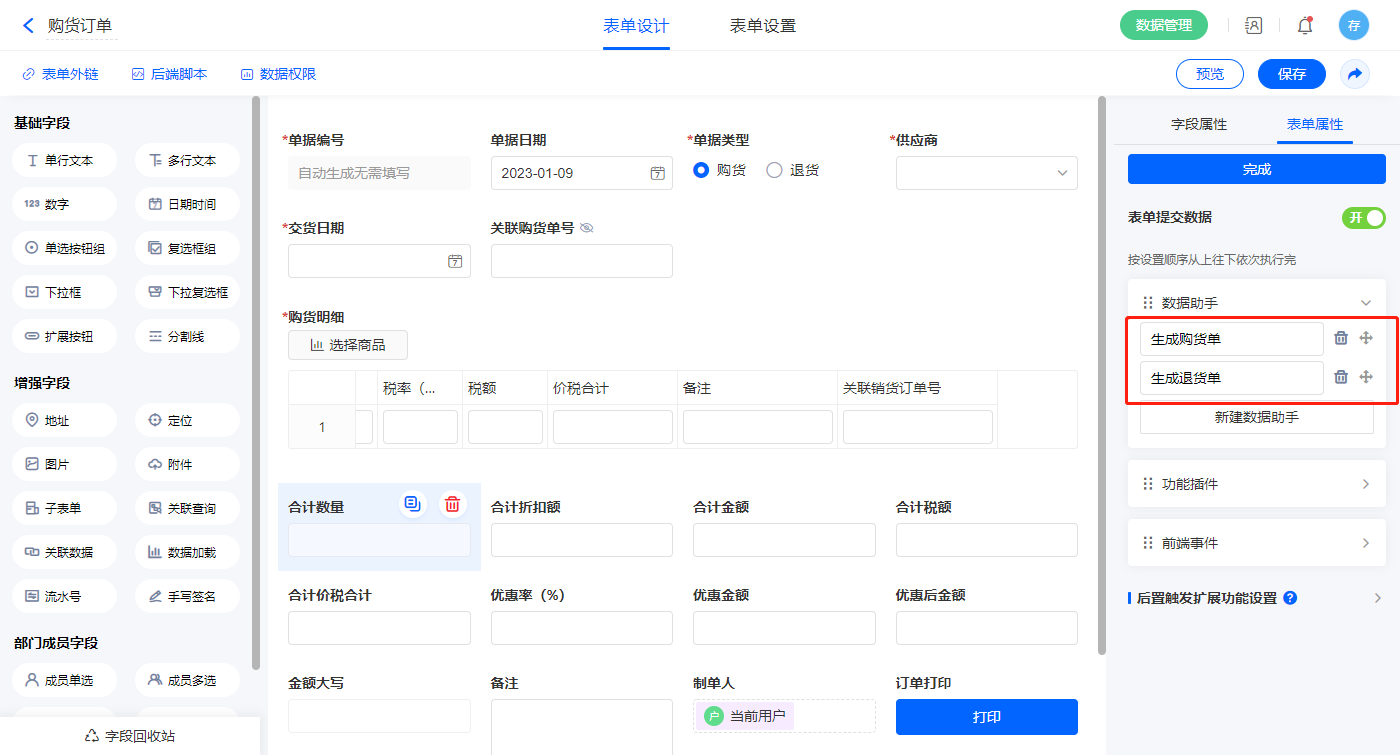Expand the 功能插件 section
Screen dimensions: 1400x755
(x=1365, y=484)
